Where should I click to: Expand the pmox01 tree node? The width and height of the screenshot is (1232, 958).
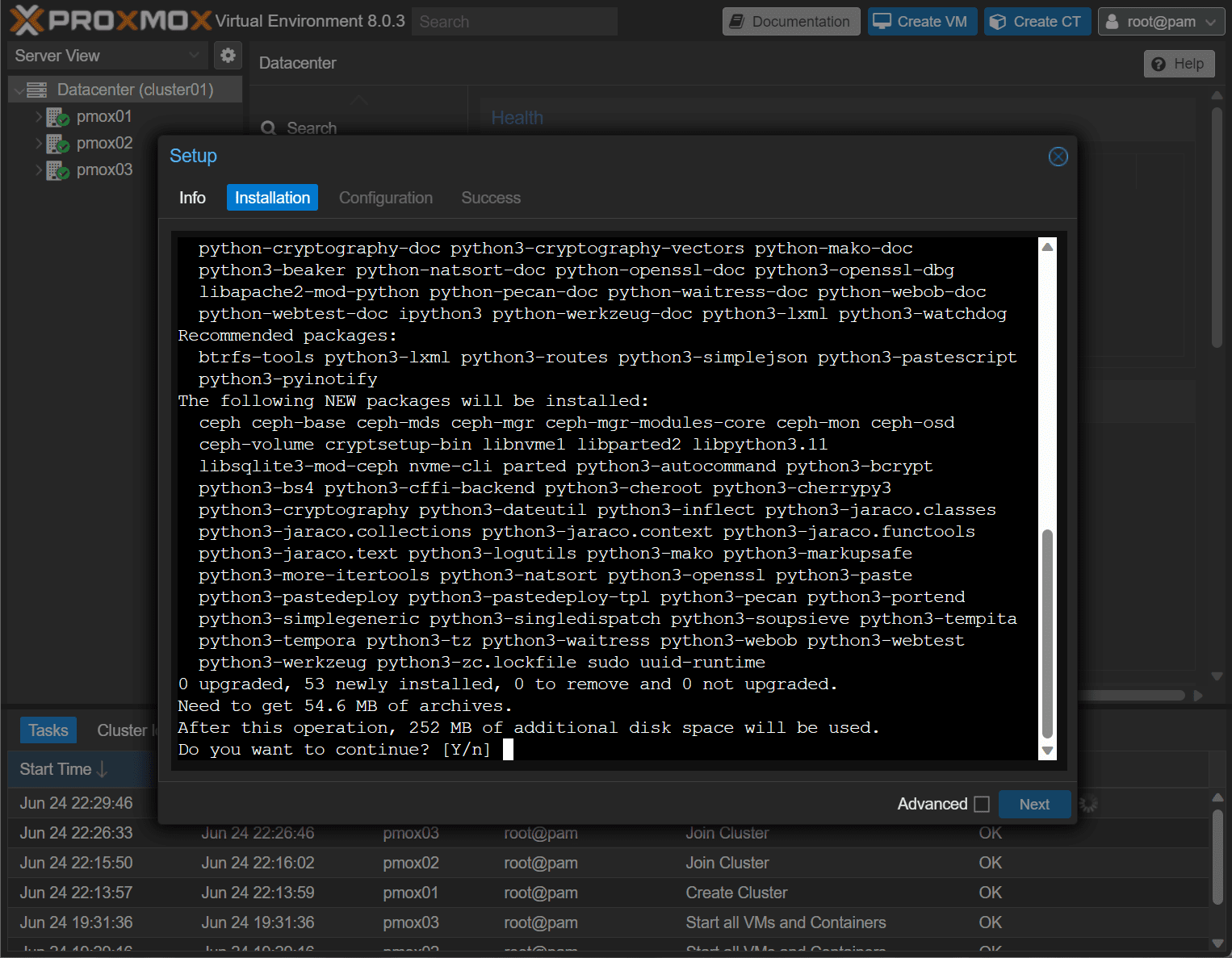[38, 117]
